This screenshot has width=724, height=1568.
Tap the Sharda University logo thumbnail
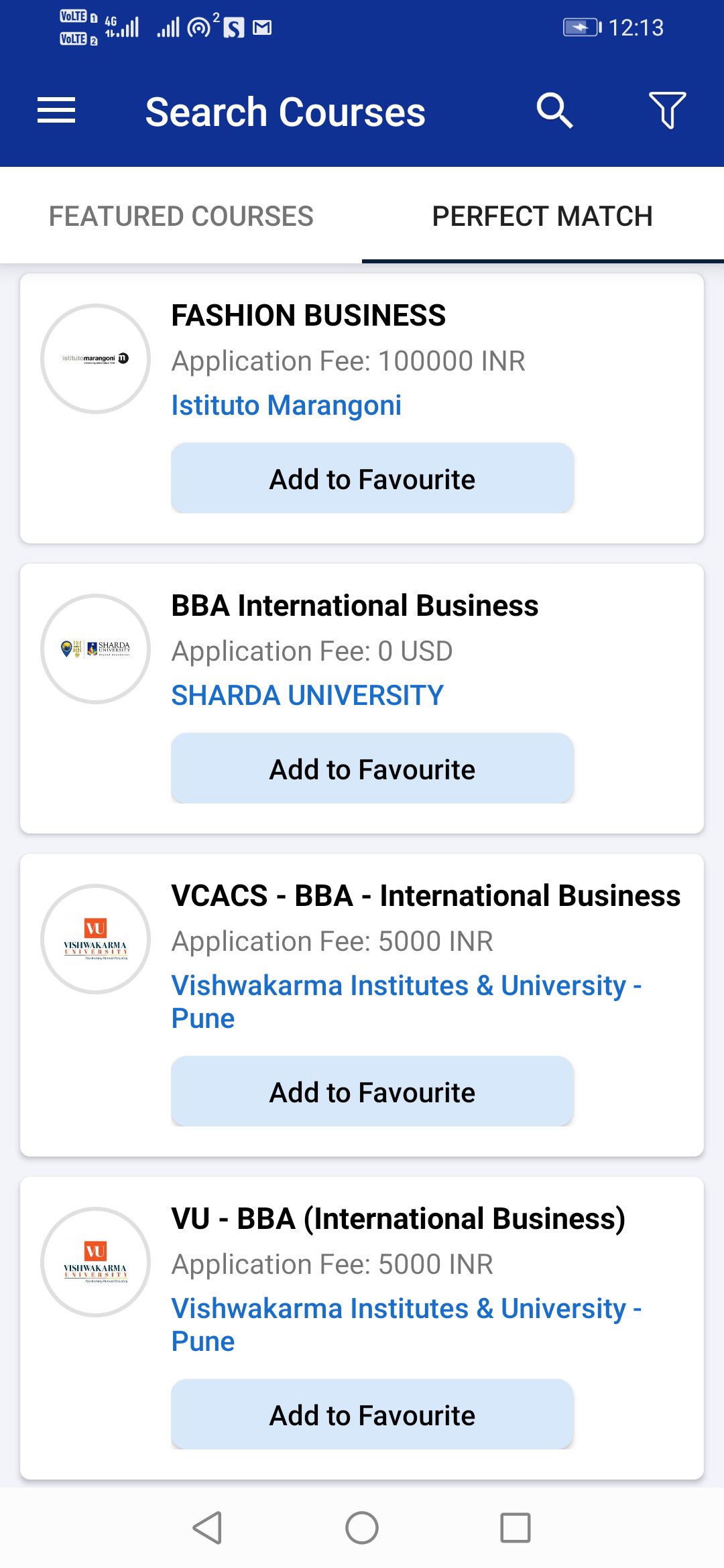[96, 649]
